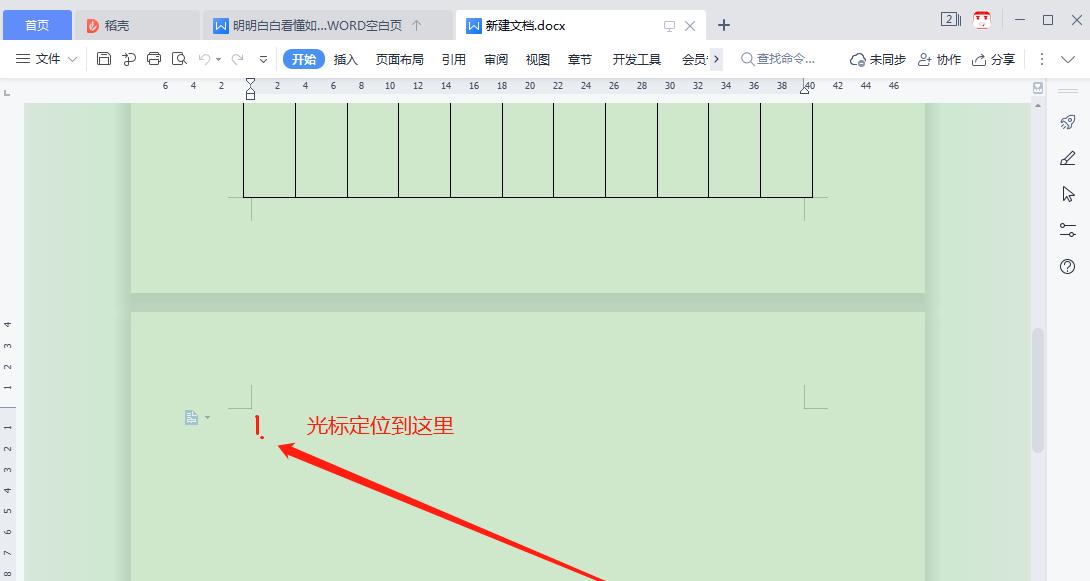Open the 审阅 ribbon tab

[x=496, y=59]
